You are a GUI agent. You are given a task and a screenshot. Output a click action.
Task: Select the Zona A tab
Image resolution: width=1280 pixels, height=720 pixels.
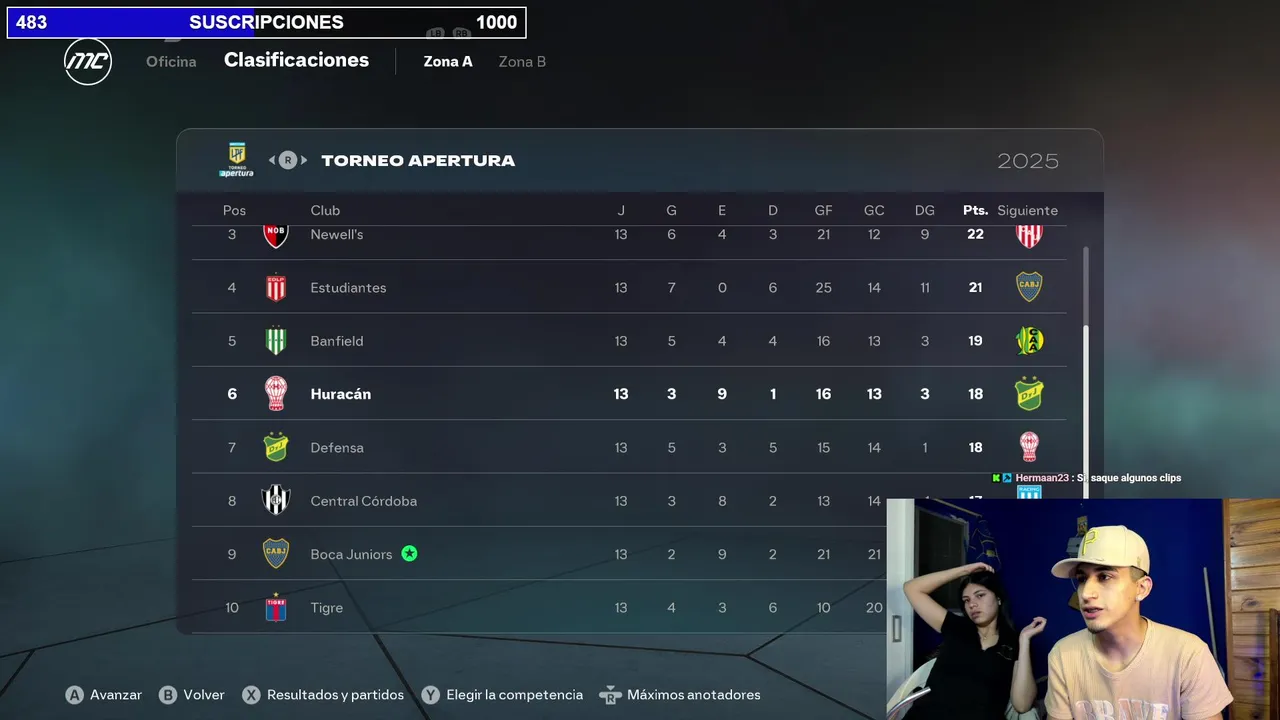(x=448, y=61)
